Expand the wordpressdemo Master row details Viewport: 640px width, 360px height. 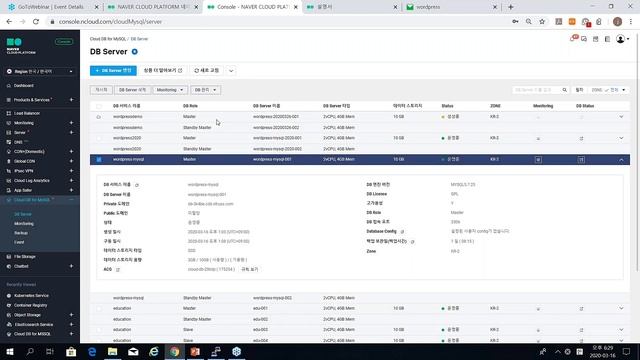621,117
